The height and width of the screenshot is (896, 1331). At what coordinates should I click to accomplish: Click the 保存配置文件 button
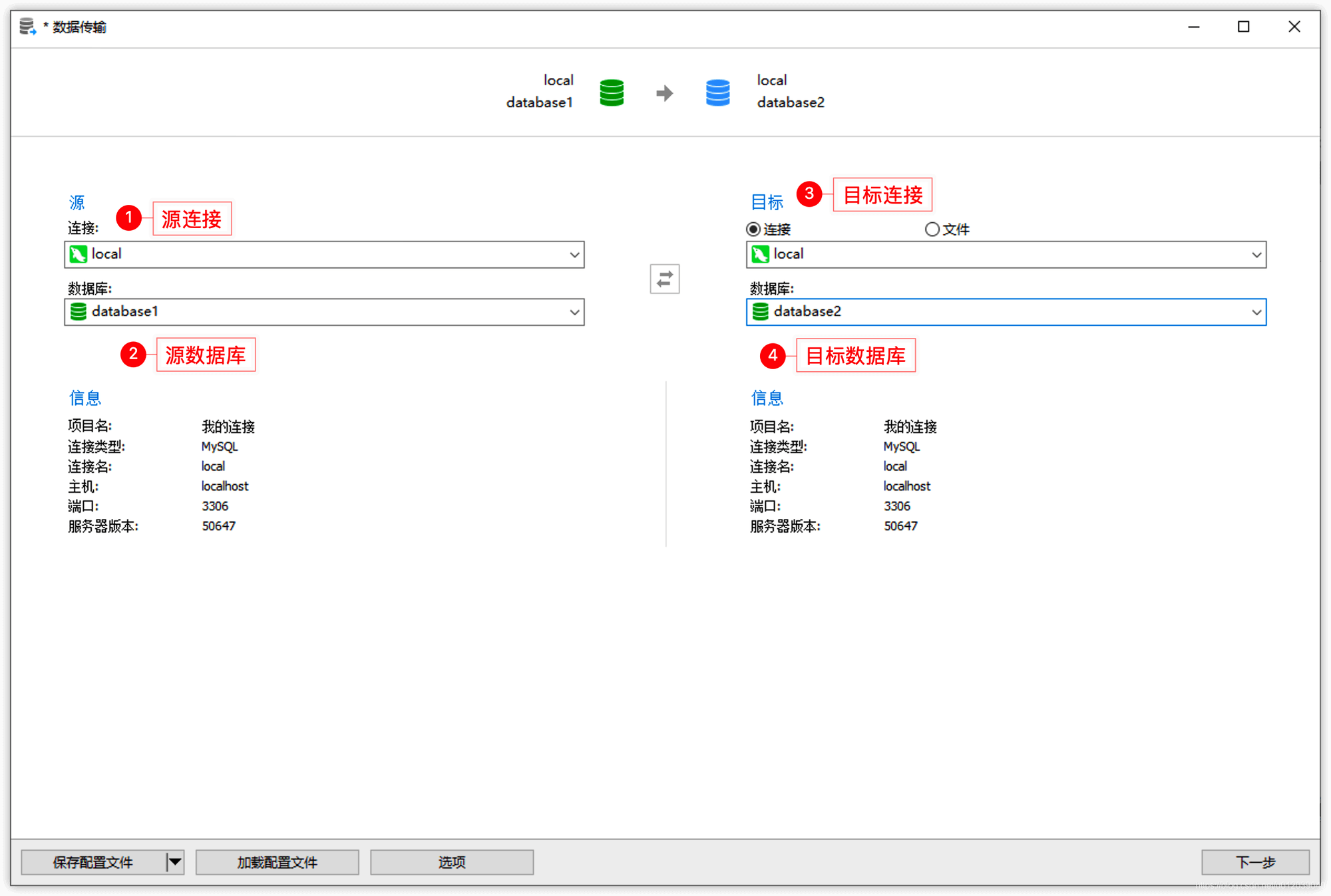[93, 862]
